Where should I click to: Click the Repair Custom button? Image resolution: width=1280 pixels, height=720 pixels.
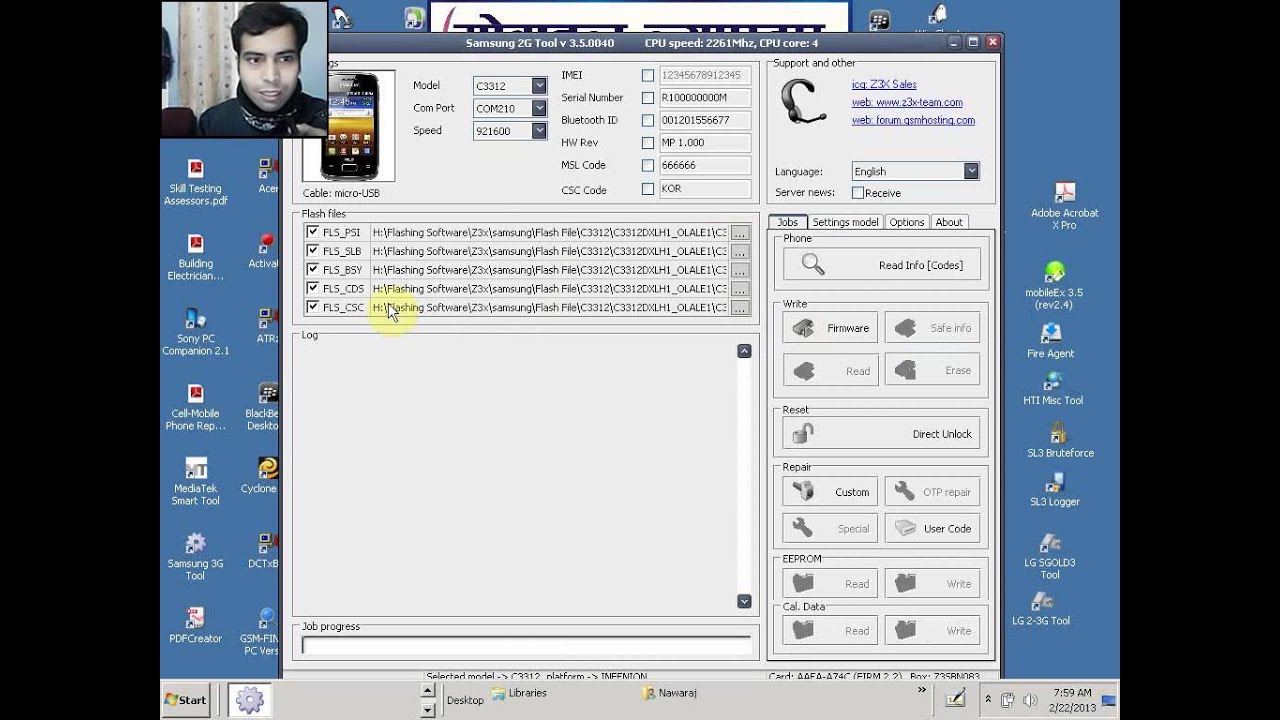(x=830, y=492)
